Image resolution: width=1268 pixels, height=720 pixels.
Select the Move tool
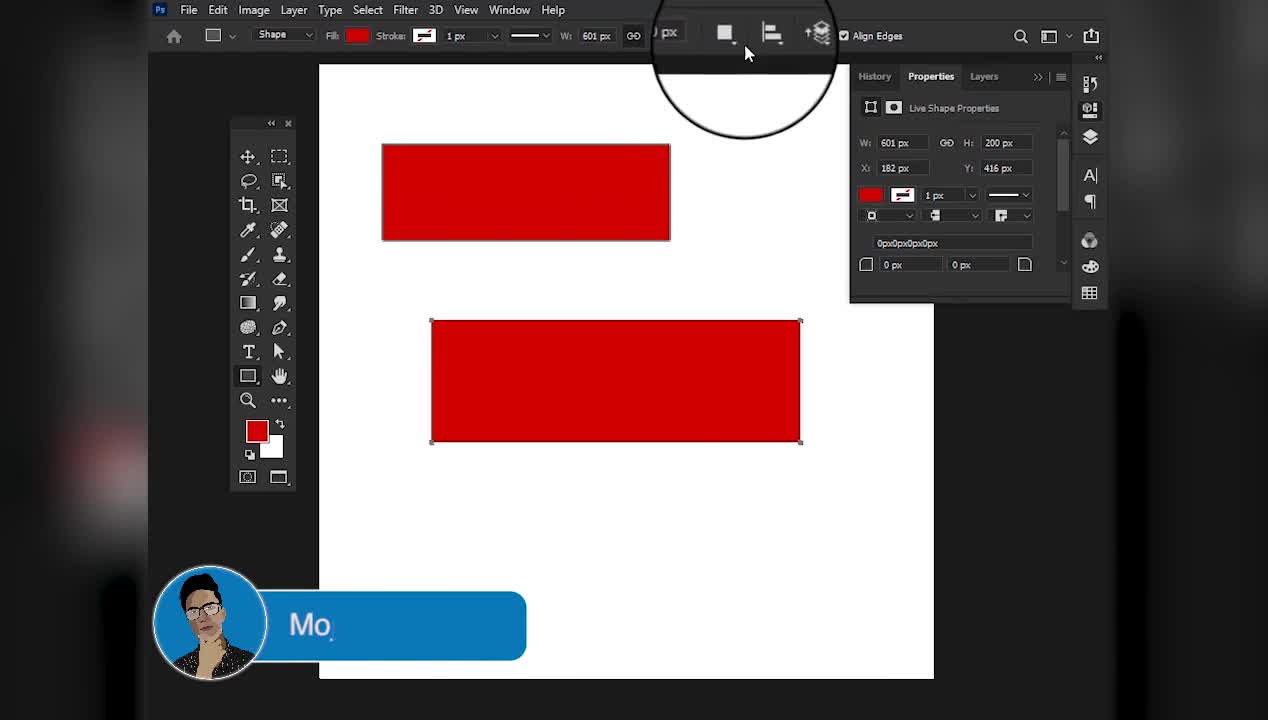(x=248, y=157)
